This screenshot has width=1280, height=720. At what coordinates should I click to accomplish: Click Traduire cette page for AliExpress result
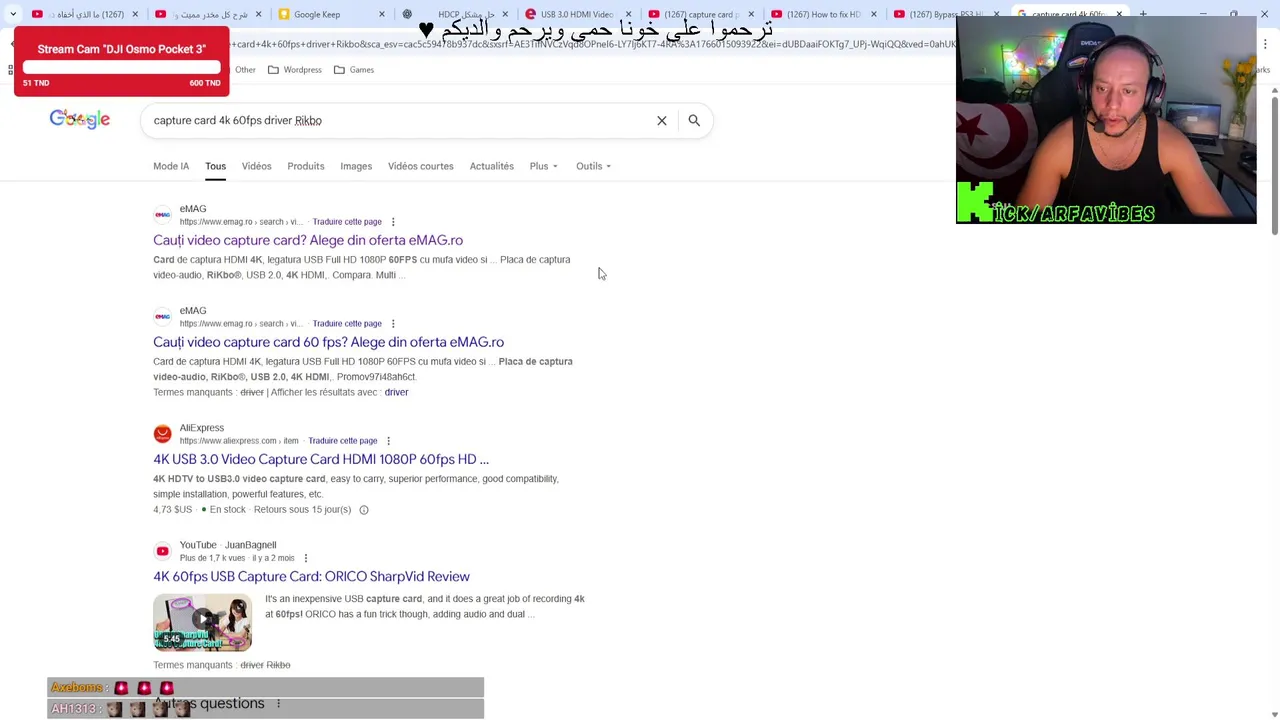click(343, 441)
